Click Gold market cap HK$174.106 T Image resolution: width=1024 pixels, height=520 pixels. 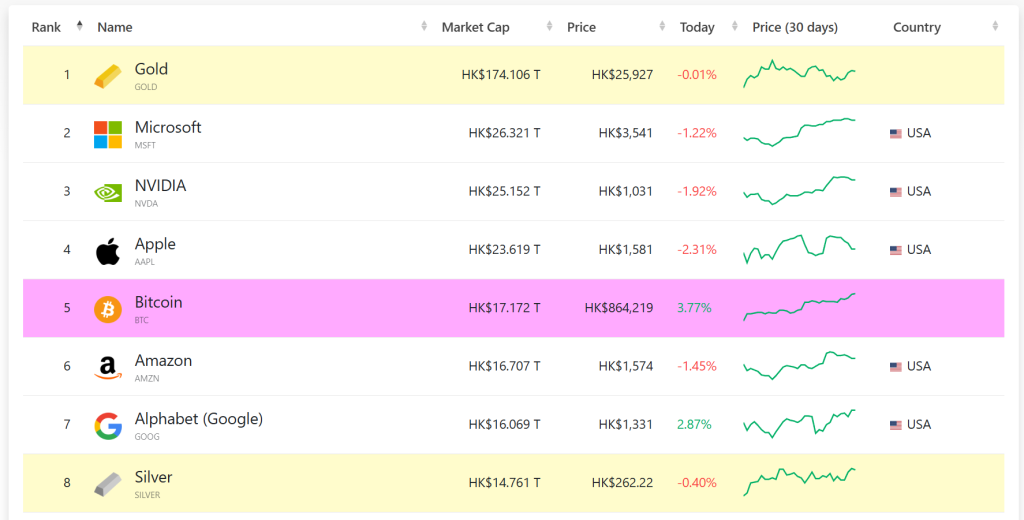click(x=501, y=74)
